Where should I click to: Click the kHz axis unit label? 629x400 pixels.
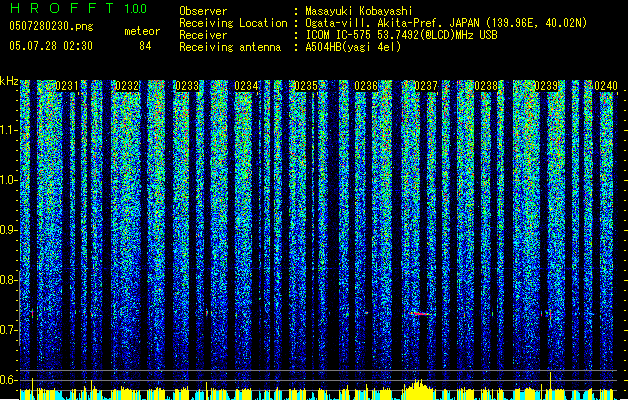[x=9, y=81]
